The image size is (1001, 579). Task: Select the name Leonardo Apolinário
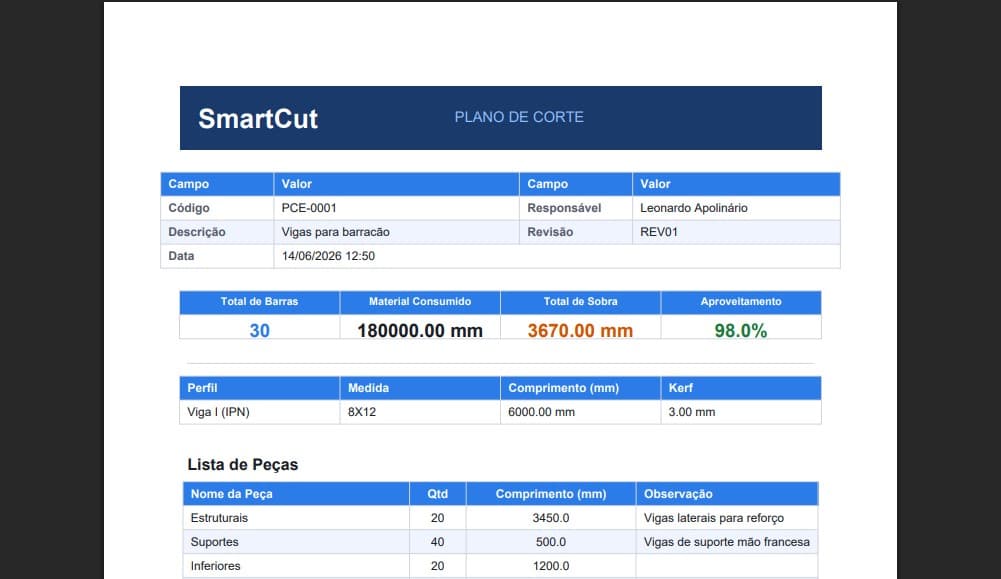pyautogui.click(x=694, y=208)
